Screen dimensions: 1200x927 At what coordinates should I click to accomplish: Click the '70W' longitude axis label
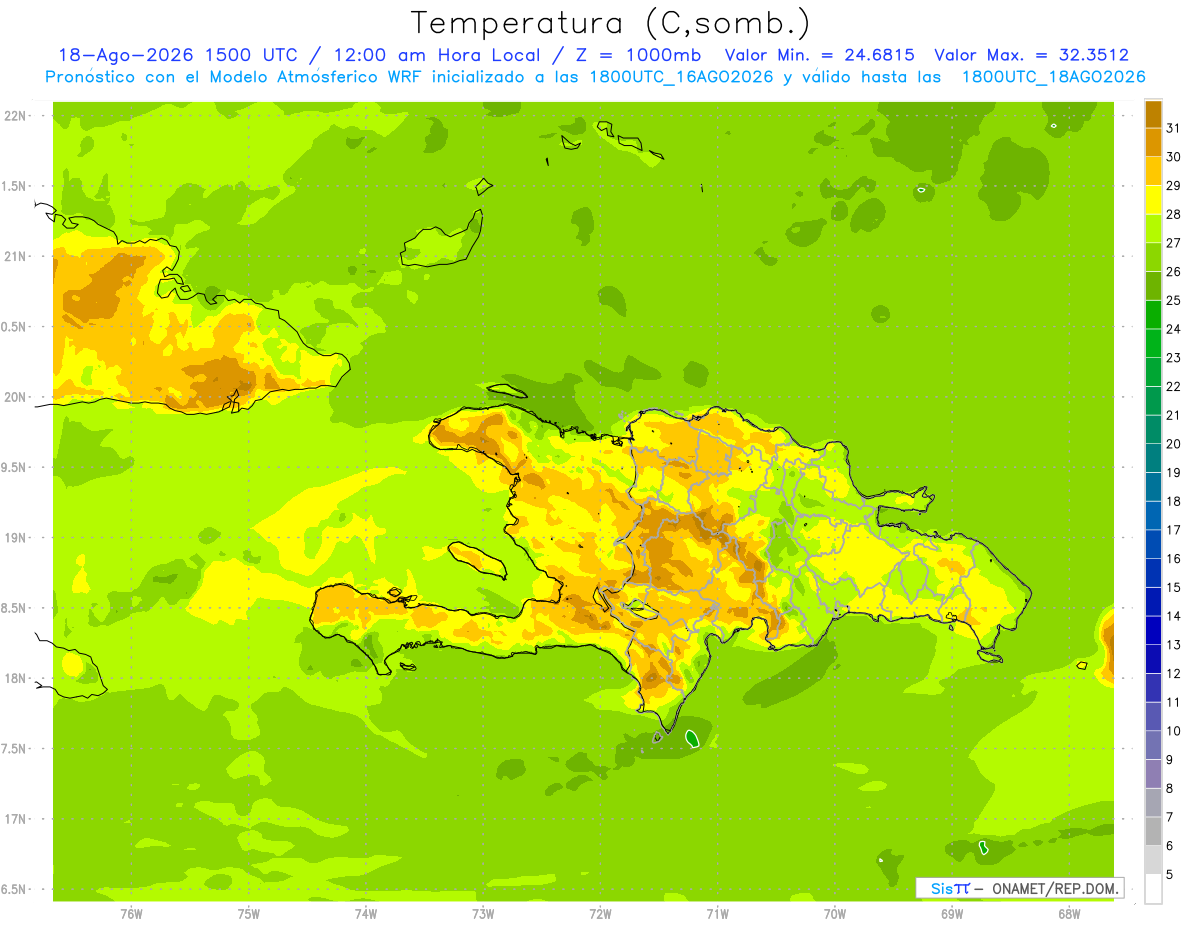835,913
